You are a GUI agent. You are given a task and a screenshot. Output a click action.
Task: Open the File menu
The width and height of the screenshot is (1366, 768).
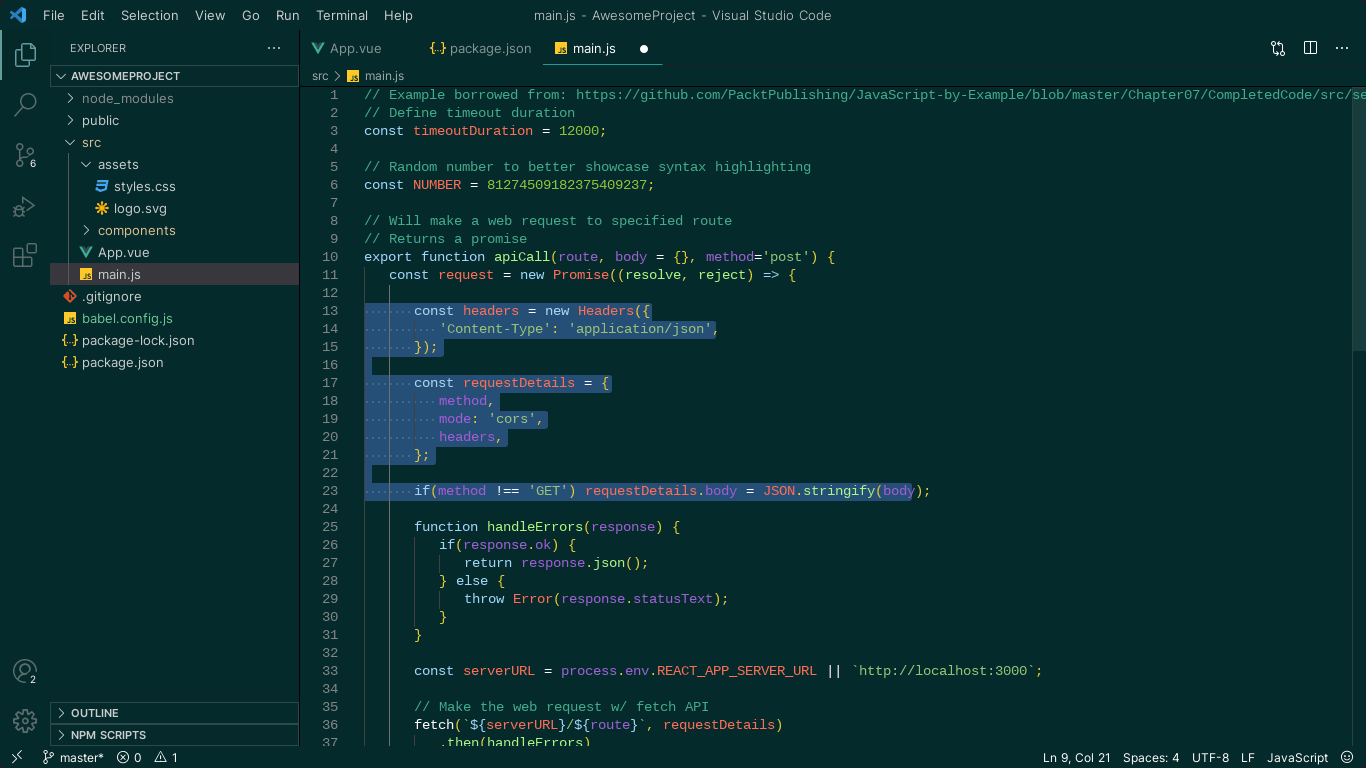[54, 15]
